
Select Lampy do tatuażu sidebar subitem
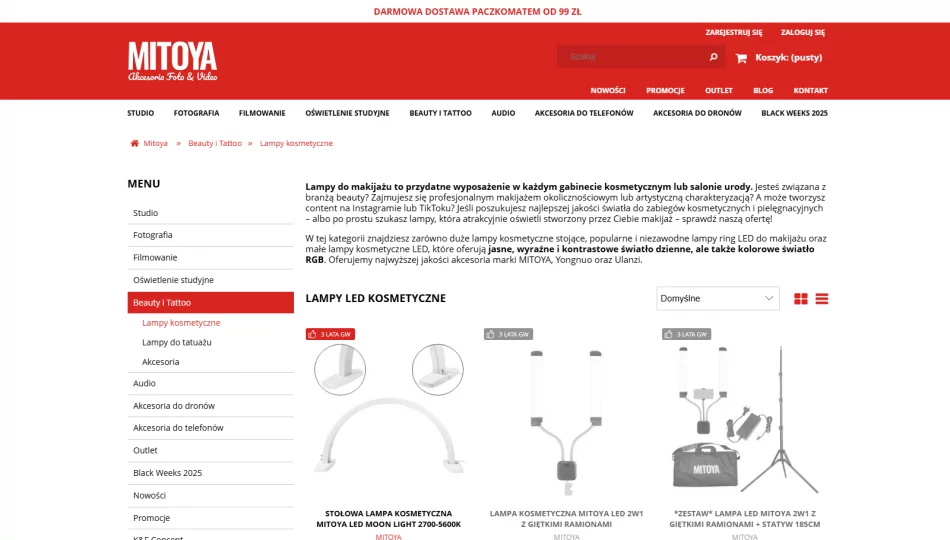(x=176, y=342)
